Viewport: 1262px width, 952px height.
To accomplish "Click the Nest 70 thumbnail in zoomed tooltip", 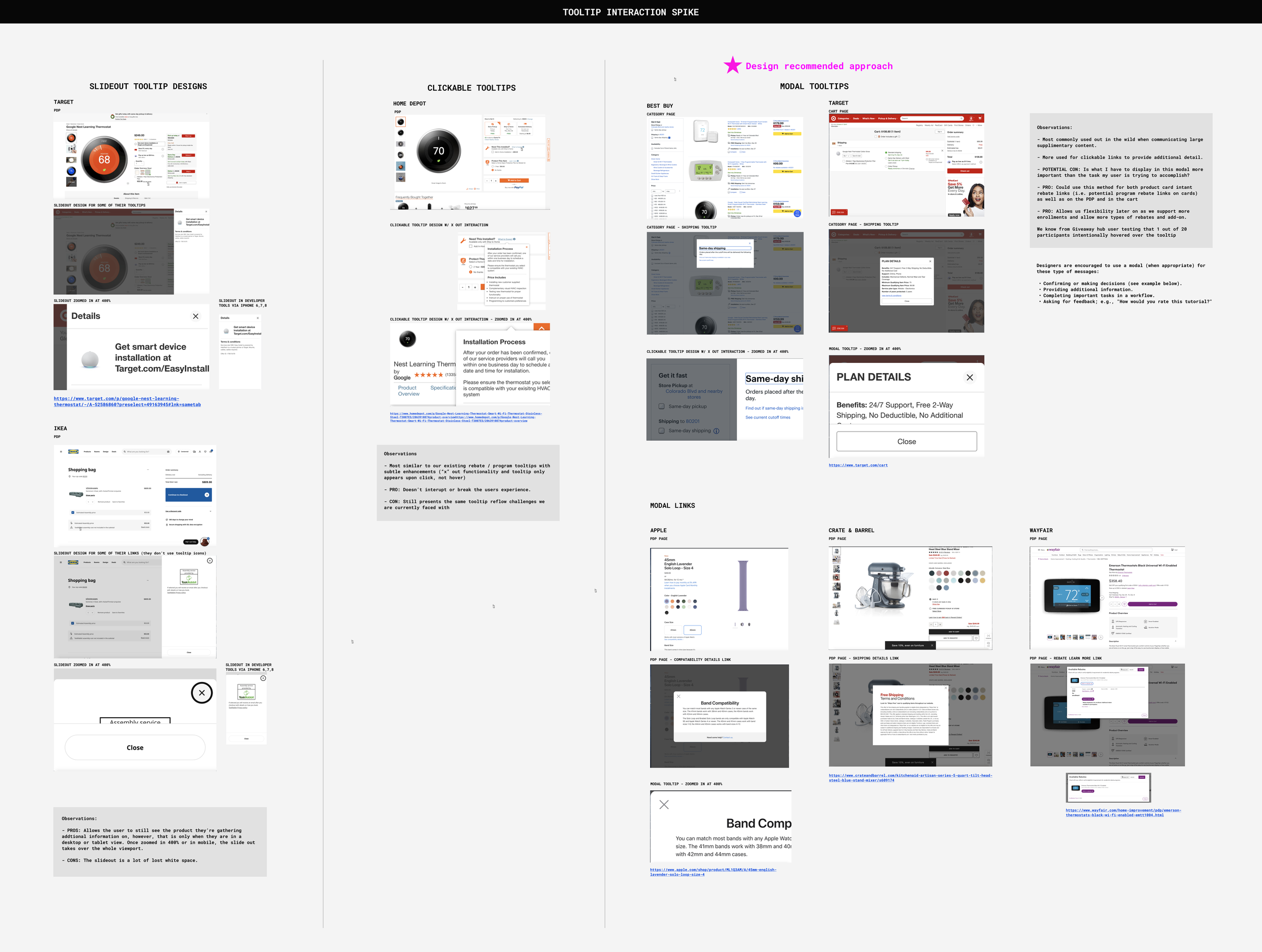I will pyautogui.click(x=407, y=339).
